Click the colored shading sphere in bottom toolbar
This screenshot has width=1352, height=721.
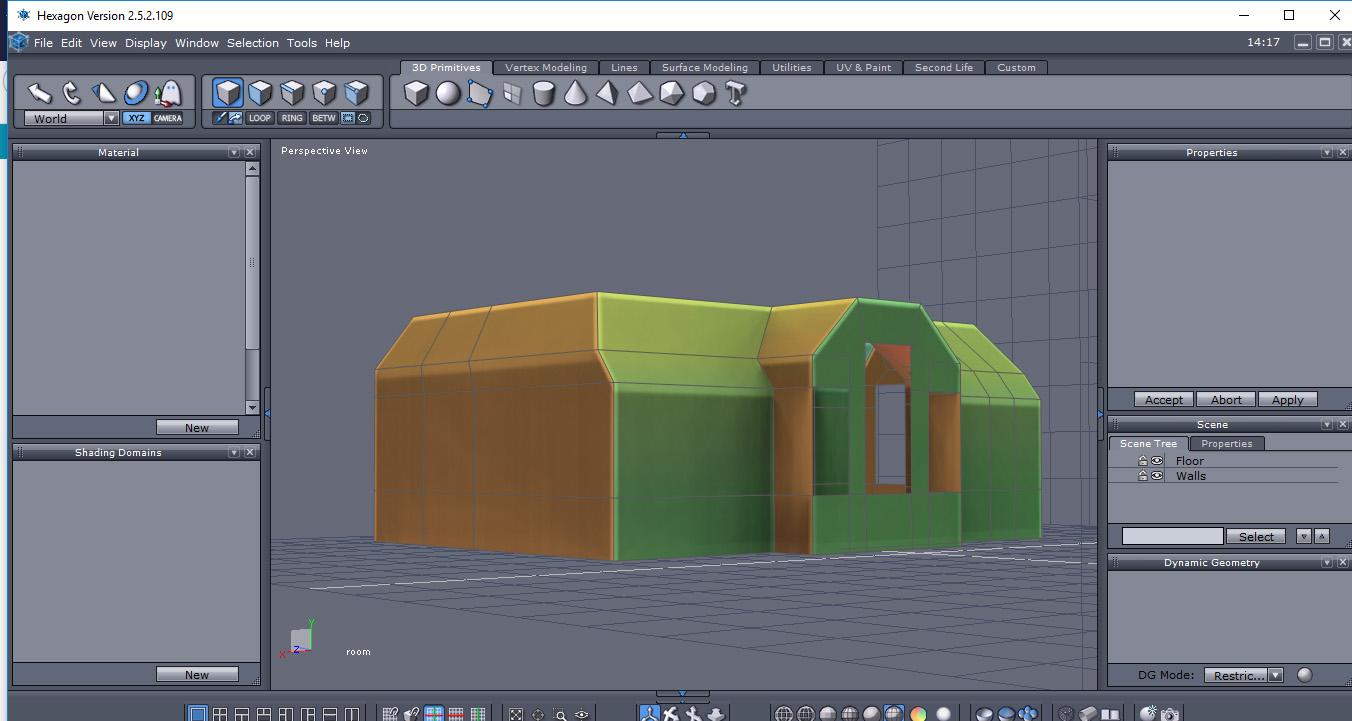coord(918,714)
